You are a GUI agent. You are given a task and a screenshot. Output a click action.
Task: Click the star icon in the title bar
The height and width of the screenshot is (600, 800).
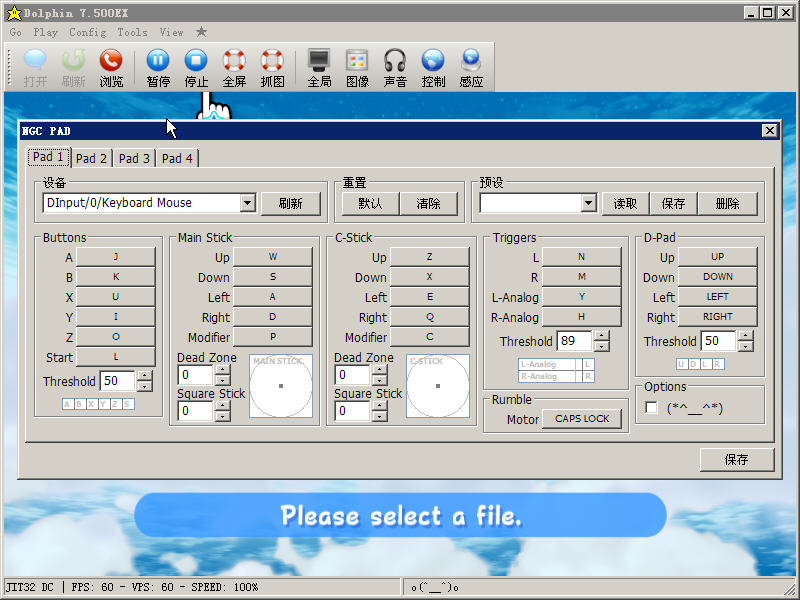[x=14, y=13]
